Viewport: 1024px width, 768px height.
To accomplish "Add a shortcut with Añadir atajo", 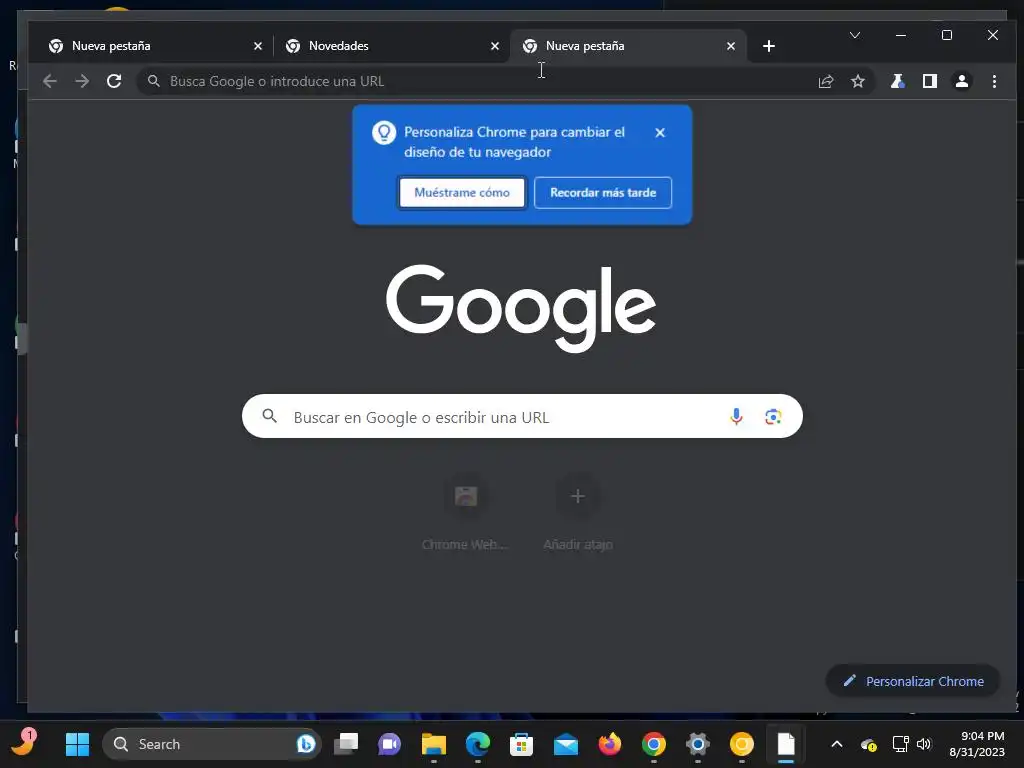I will click(x=577, y=513).
